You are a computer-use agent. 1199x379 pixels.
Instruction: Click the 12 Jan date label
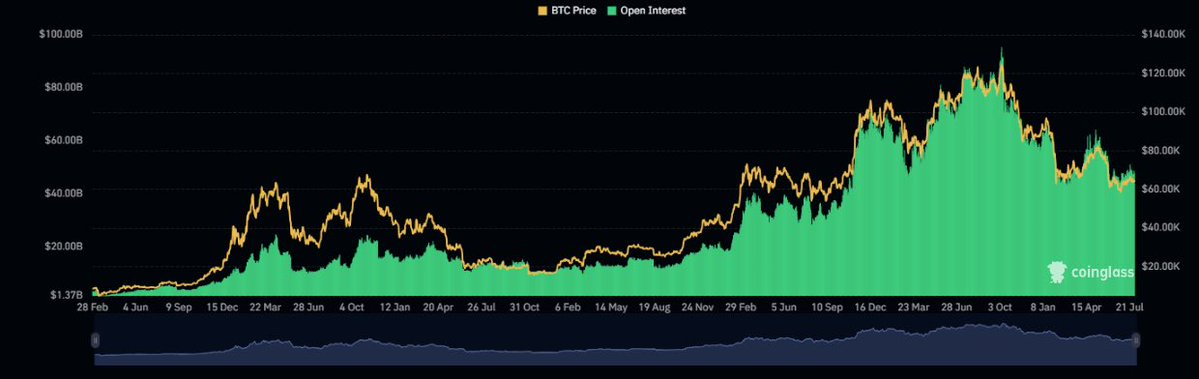[395, 307]
